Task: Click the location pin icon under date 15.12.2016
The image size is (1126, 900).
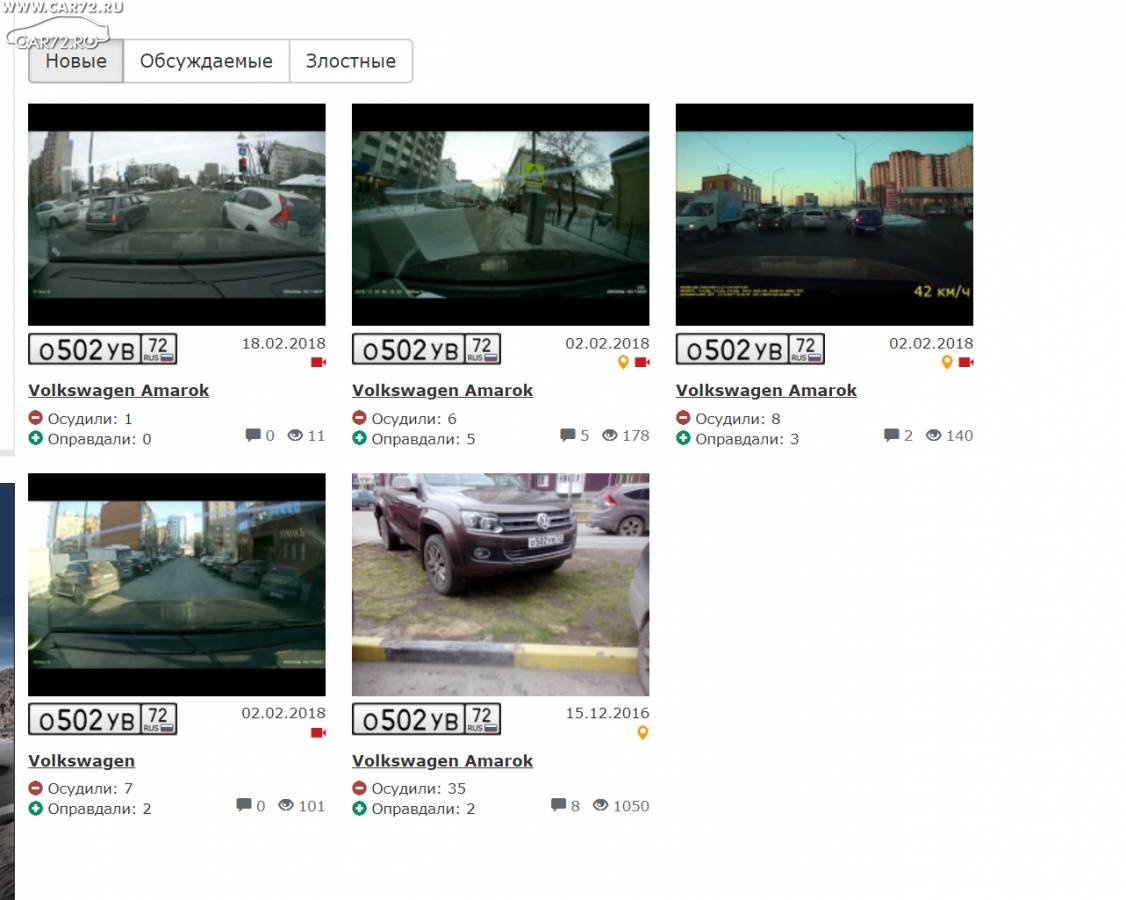Action: [643, 733]
